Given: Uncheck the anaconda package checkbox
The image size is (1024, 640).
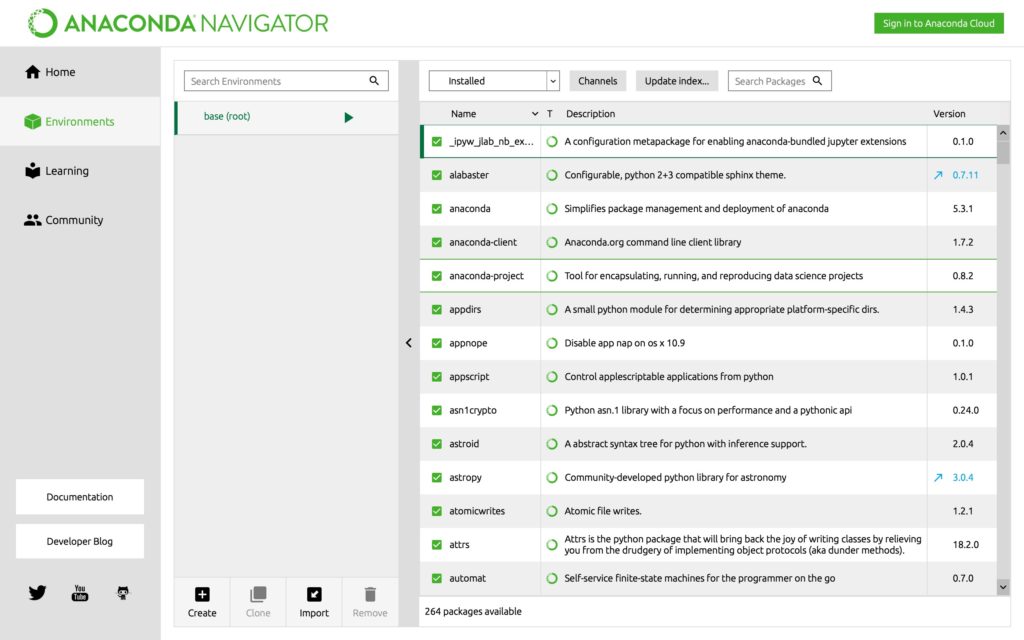Looking at the screenshot, I should pos(437,208).
